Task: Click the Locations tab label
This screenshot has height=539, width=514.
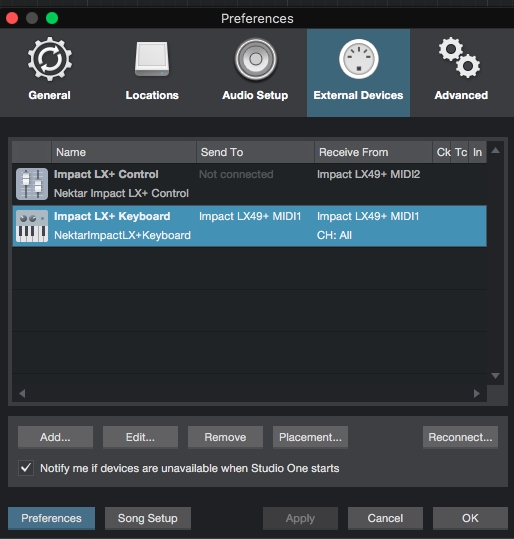Action: (x=152, y=95)
